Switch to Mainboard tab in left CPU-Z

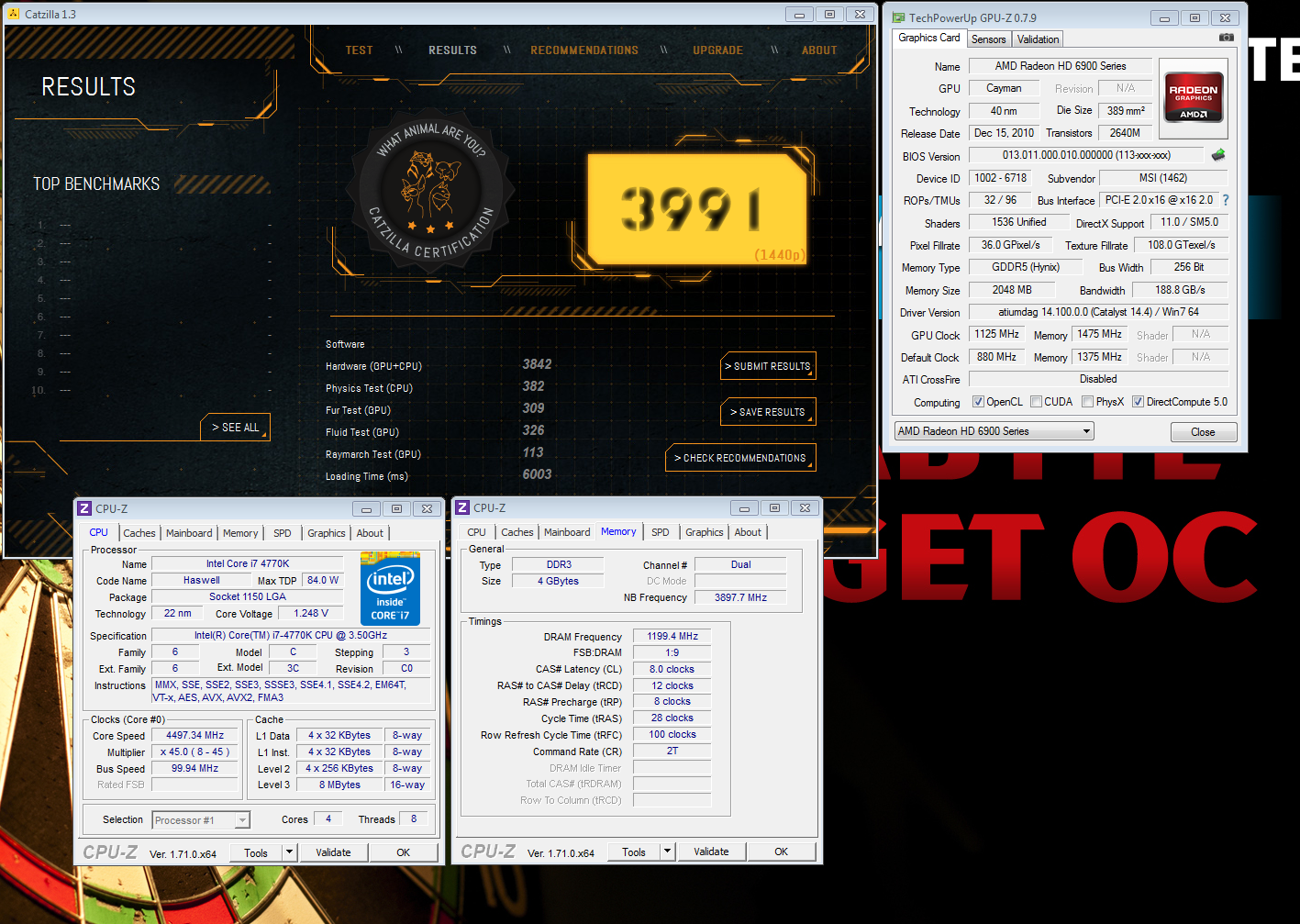[189, 533]
